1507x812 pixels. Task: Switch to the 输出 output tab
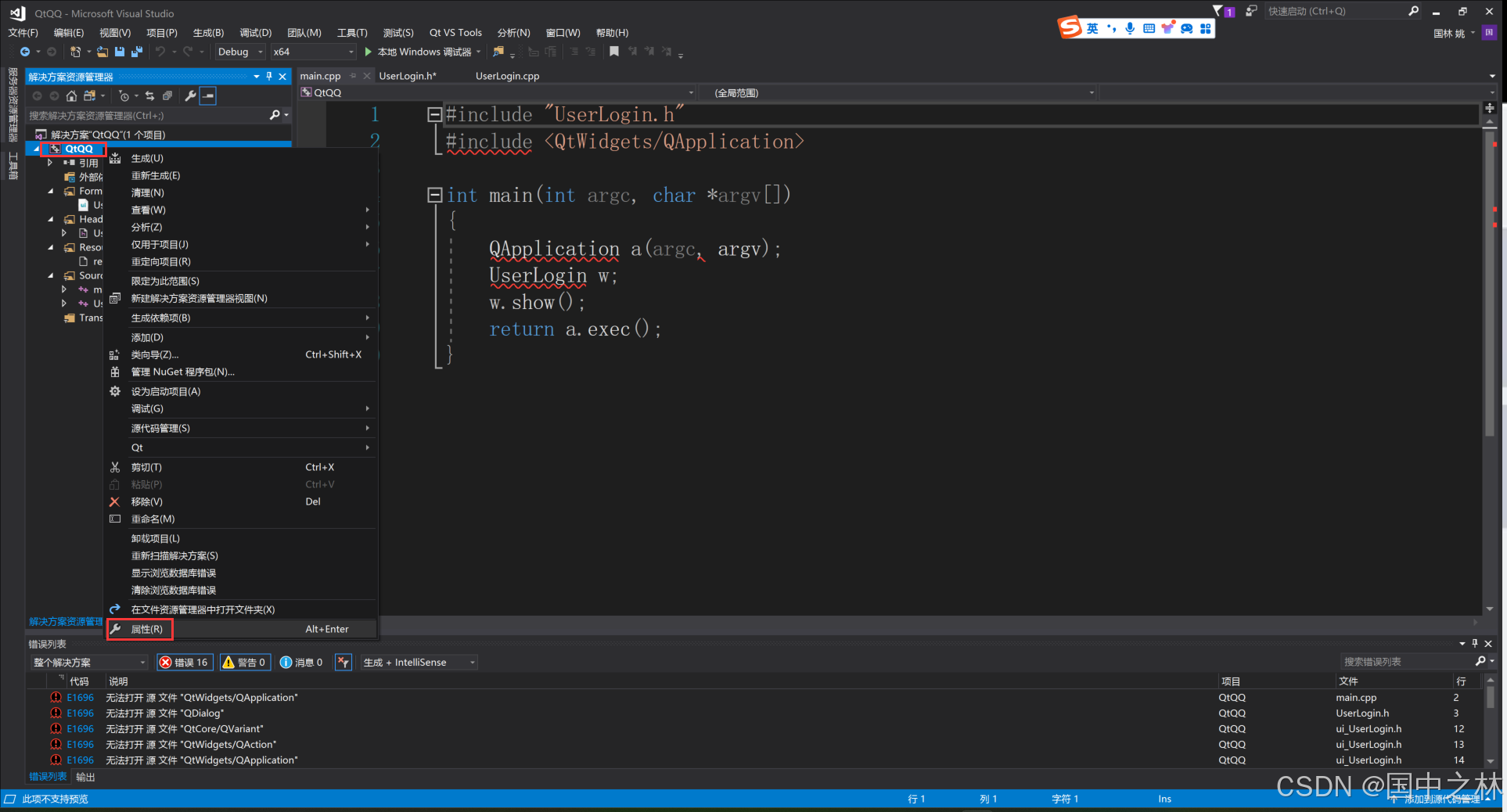[85, 777]
